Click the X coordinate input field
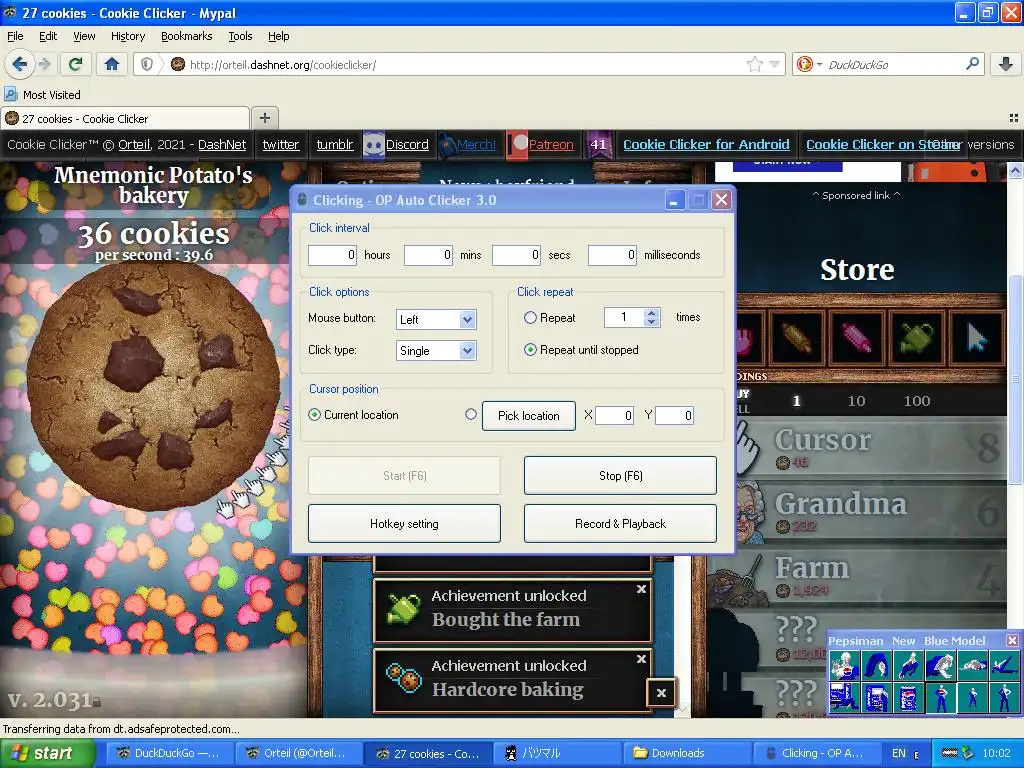1024x768 pixels. (614, 415)
